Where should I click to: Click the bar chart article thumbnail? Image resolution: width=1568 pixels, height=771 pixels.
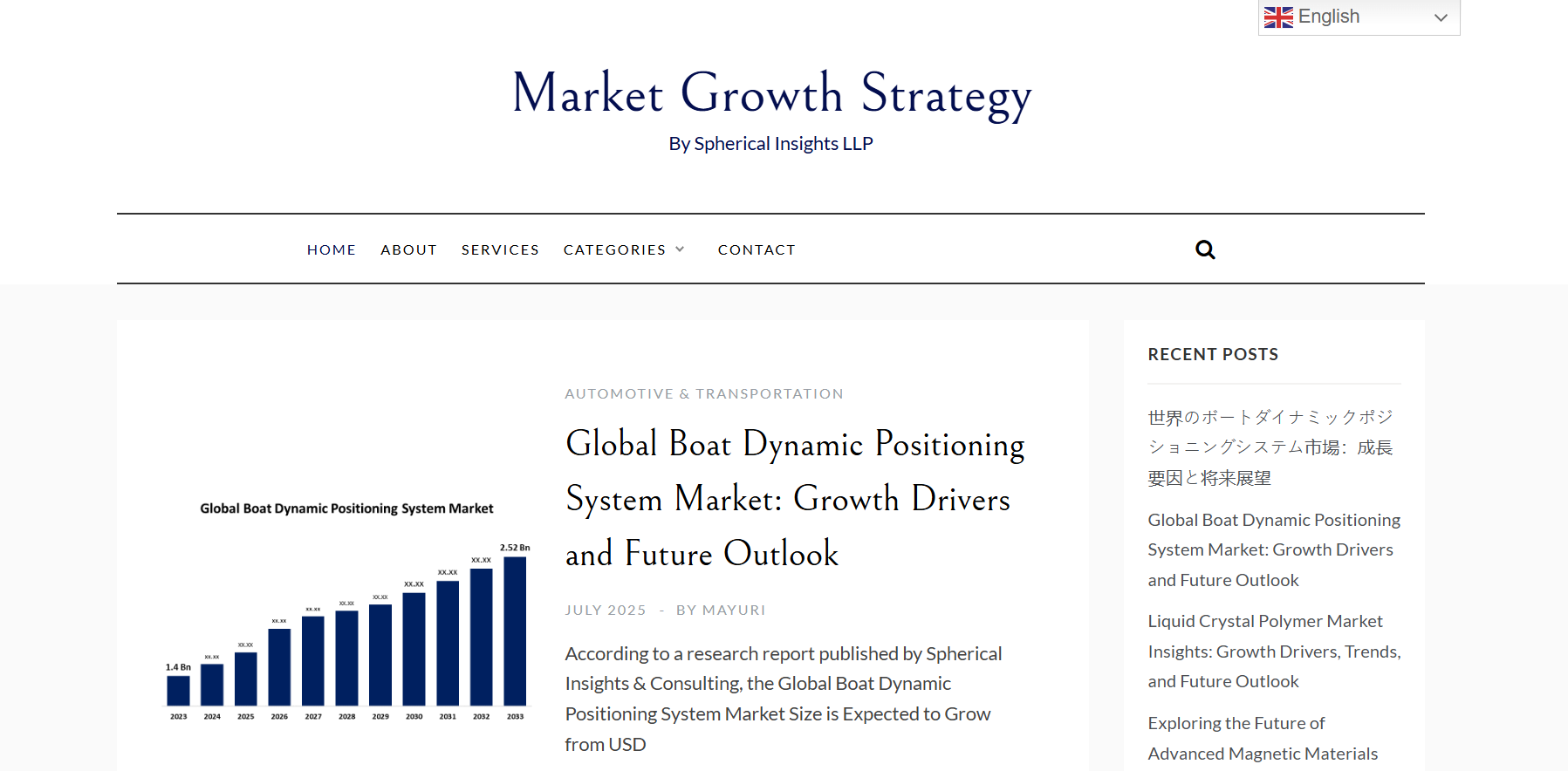click(346, 611)
